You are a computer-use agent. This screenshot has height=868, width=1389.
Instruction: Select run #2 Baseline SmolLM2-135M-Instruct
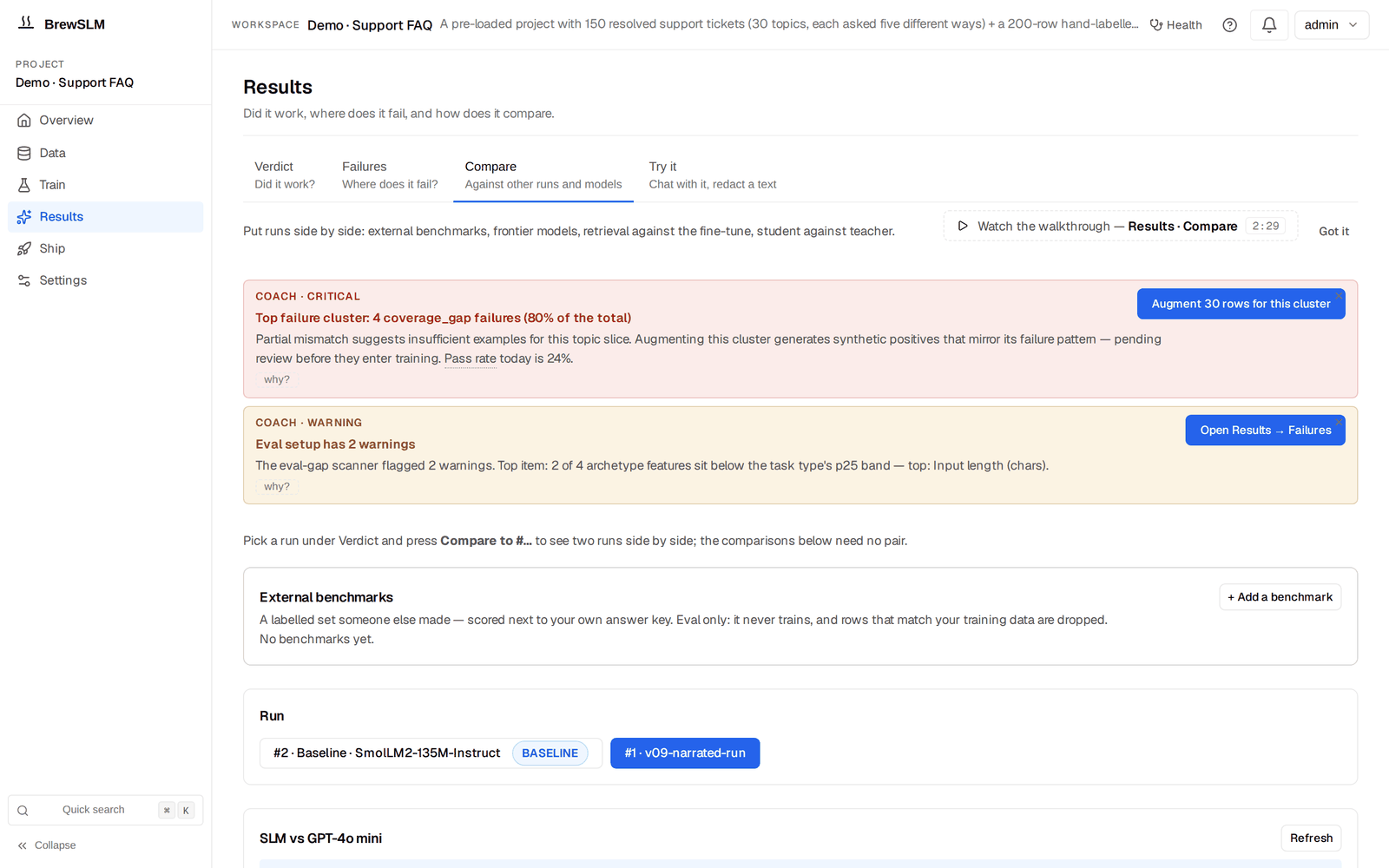[x=431, y=753]
